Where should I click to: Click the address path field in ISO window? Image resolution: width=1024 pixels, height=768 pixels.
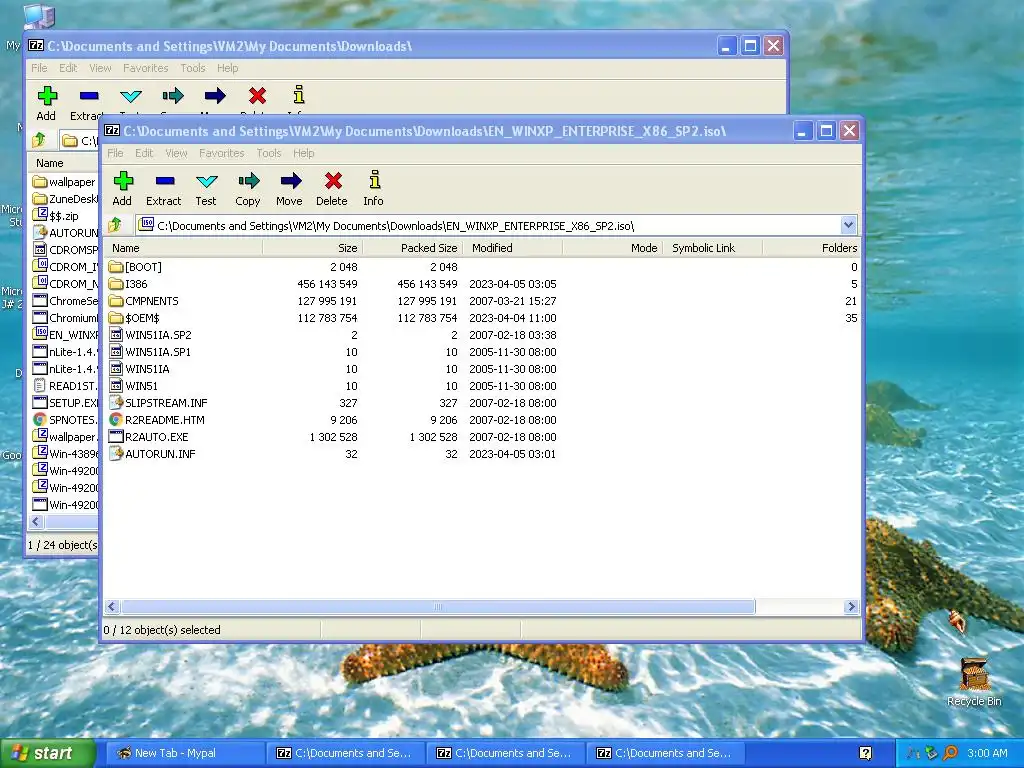488,225
